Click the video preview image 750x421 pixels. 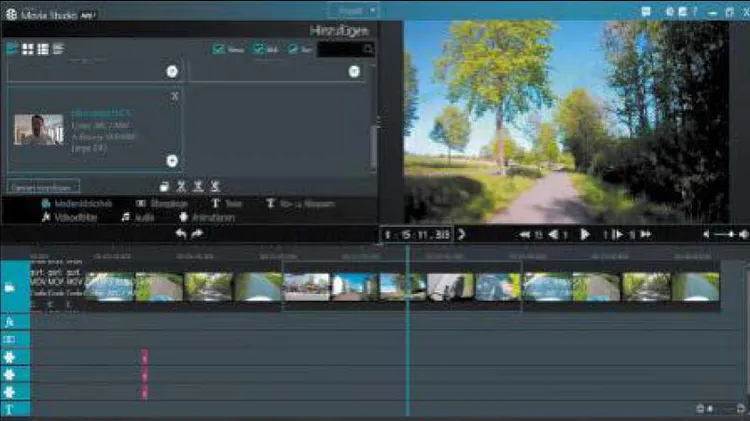point(566,122)
